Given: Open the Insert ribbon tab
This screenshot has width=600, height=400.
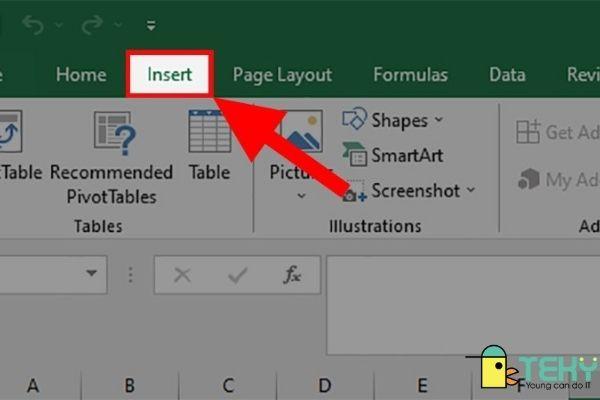Looking at the screenshot, I should [x=170, y=74].
